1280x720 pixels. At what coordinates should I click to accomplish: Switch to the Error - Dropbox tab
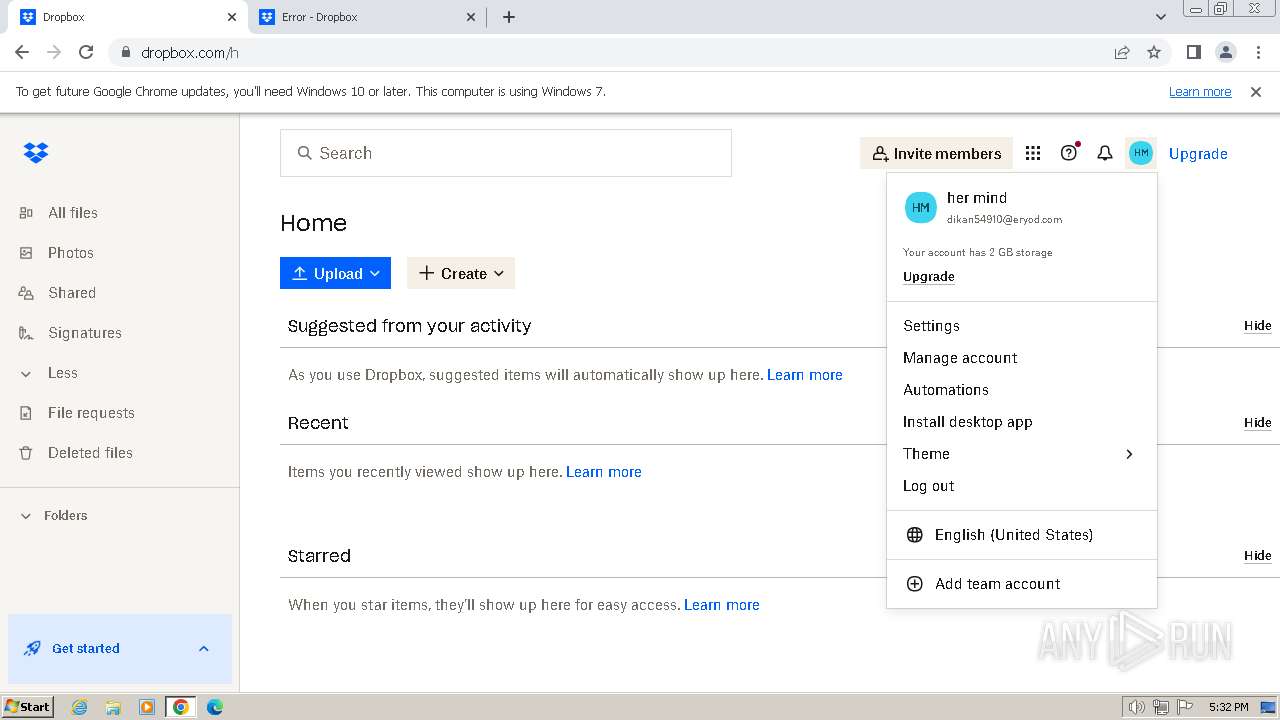point(365,17)
